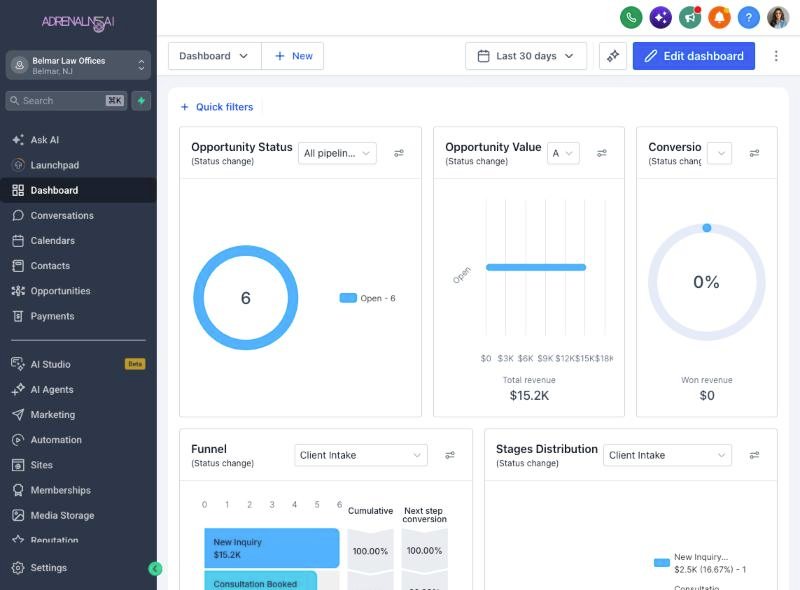The image size is (800, 590).
Task: Add Quick filters
Action: click(x=217, y=107)
